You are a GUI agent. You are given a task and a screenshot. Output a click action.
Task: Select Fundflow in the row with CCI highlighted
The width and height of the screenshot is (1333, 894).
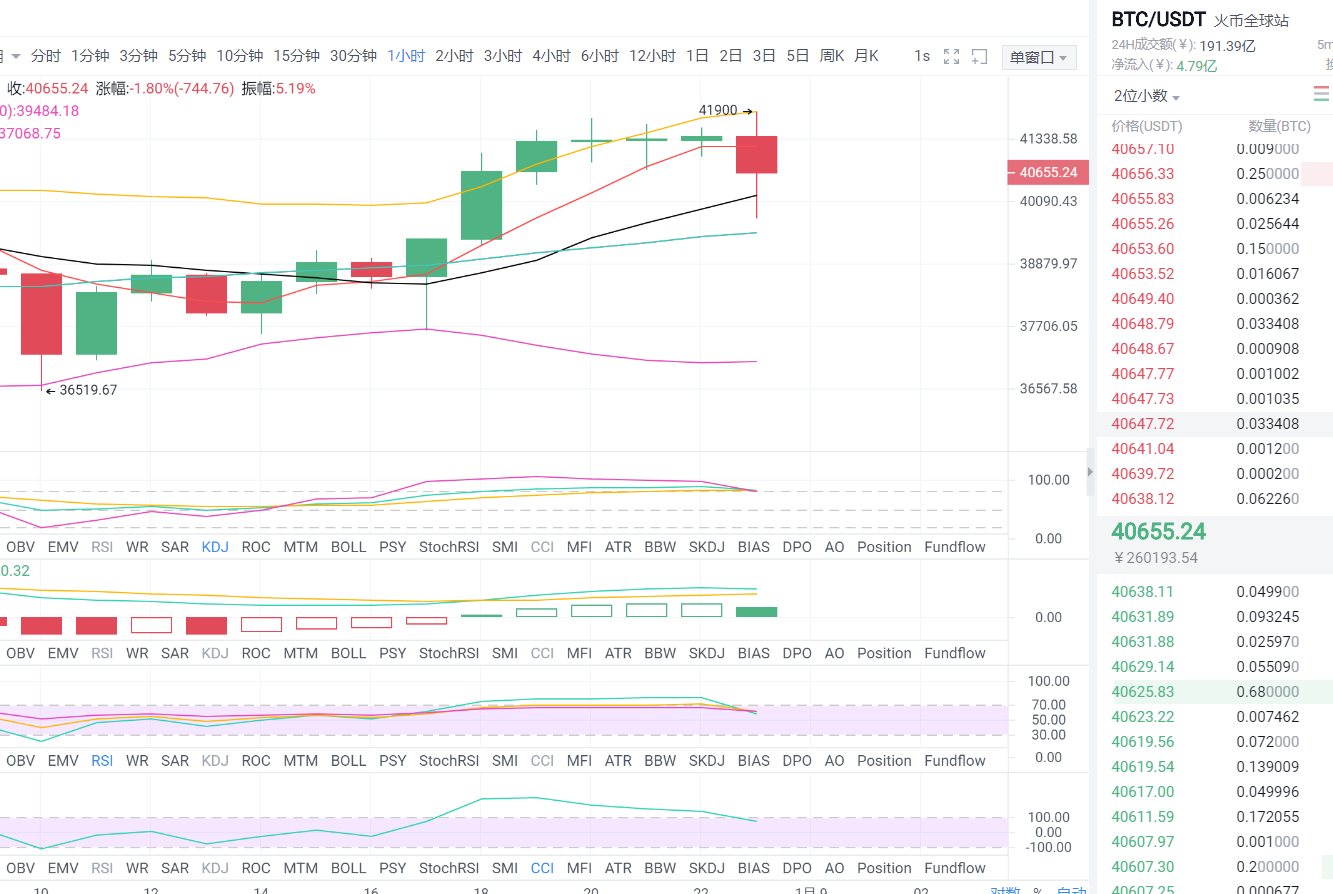click(x=954, y=868)
